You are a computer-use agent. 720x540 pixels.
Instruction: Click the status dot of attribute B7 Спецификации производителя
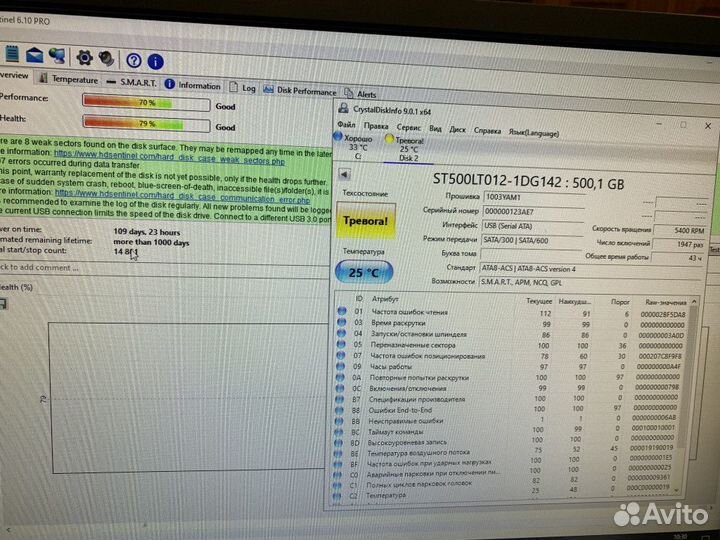(339, 399)
